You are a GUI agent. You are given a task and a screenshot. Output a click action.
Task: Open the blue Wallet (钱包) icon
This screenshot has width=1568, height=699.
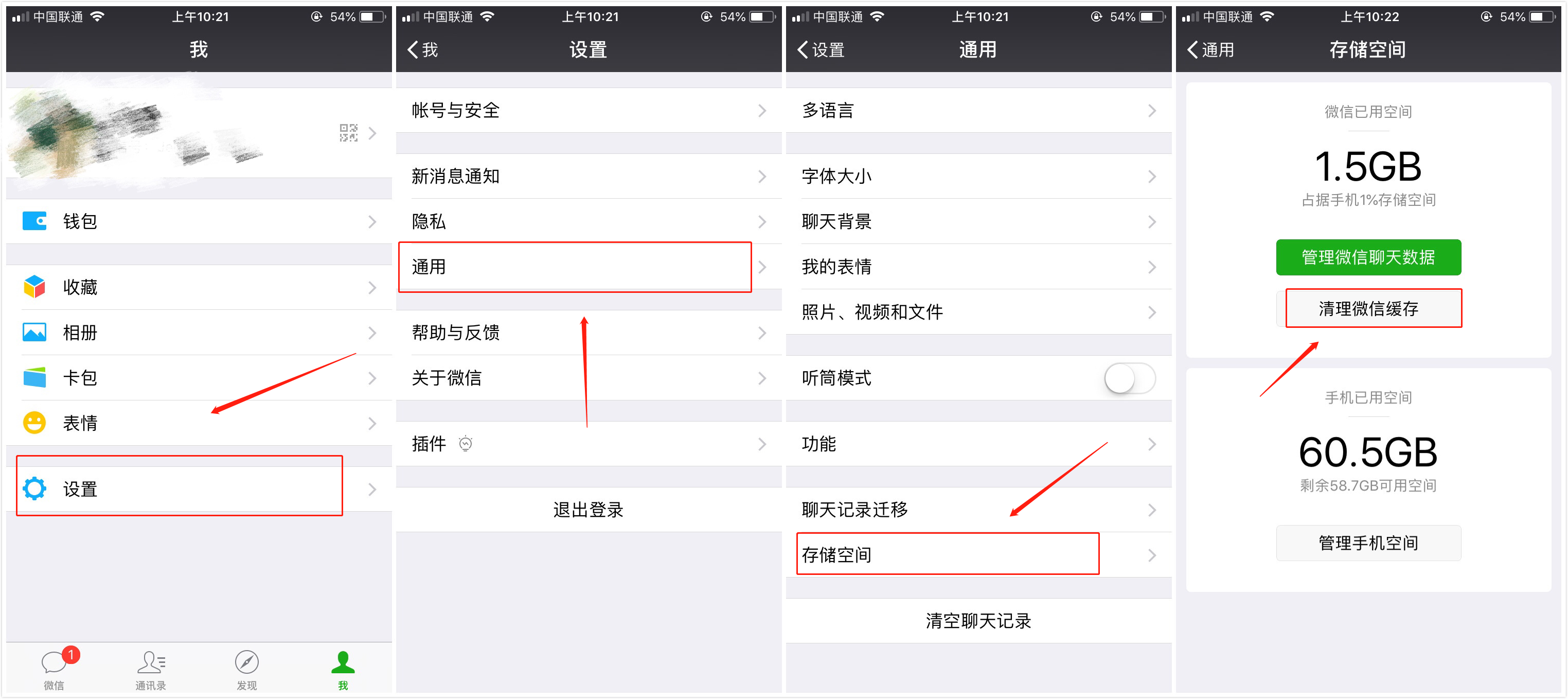(34, 221)
